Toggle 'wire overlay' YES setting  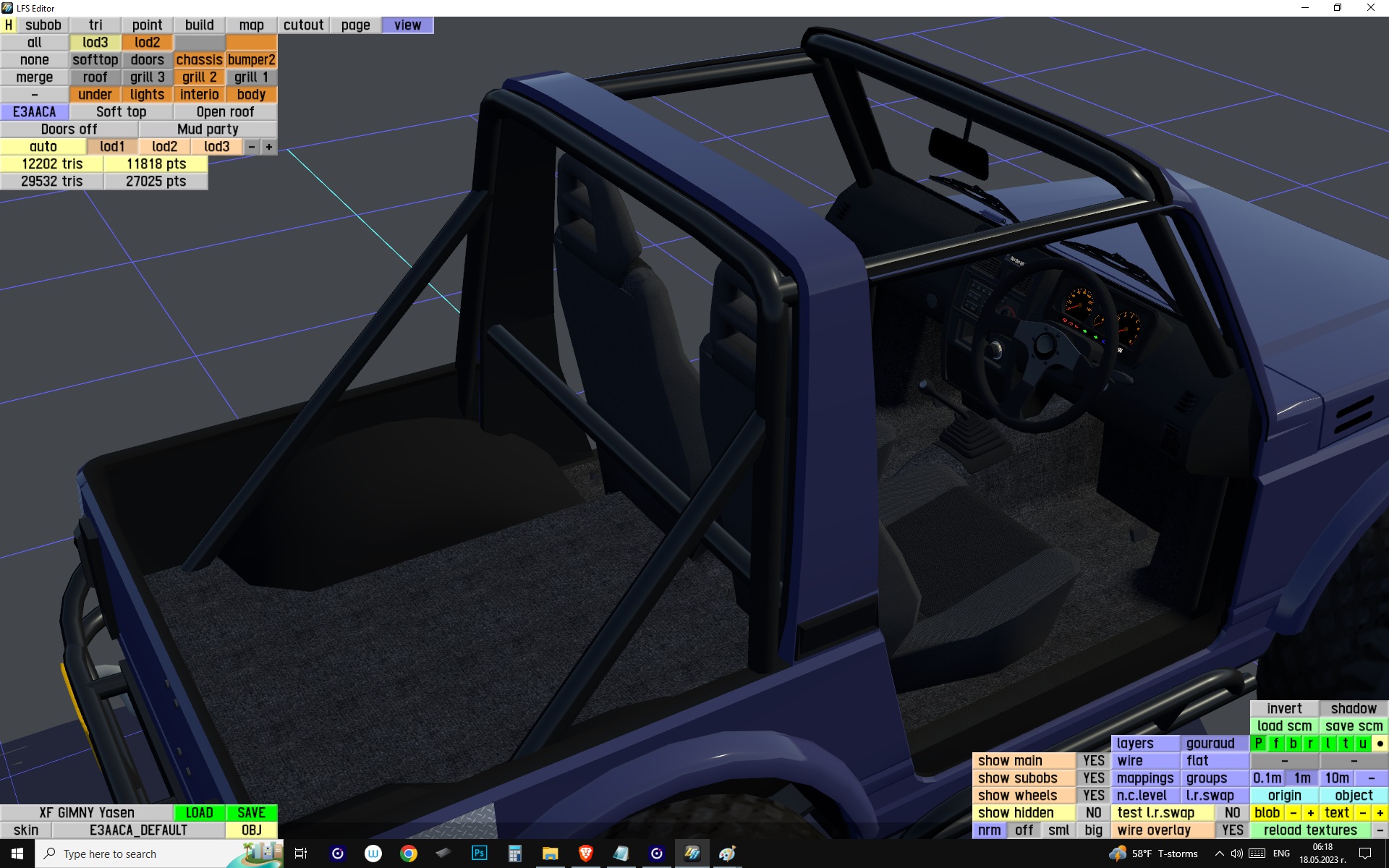(x=1232, y=830)
